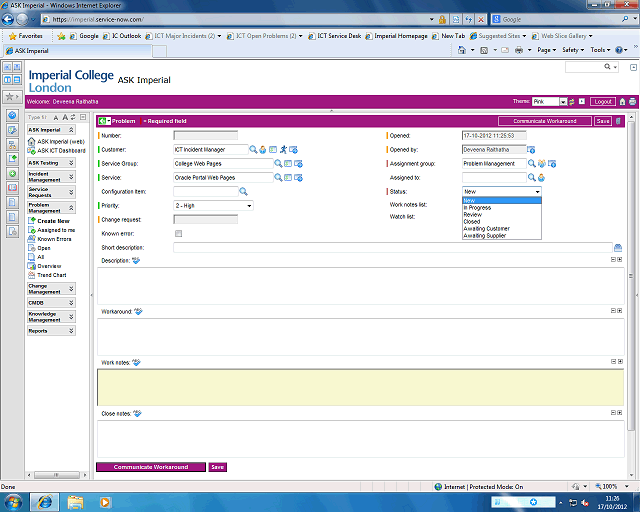The image size is (640, 512).
Task: Click the Logout button
Action: [602, 102]
